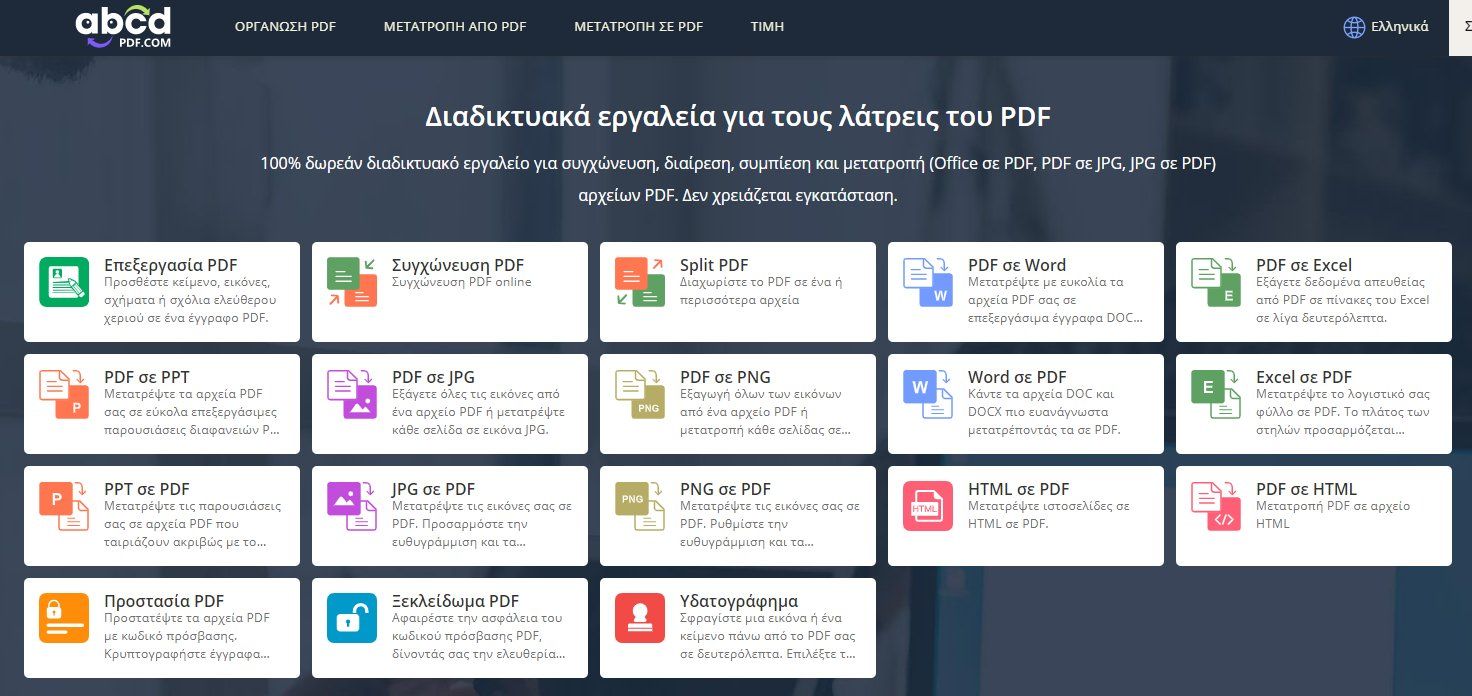Click the abcdPDF.com logo
This screenshot has height=696, width=1472.
pos(123,26)
